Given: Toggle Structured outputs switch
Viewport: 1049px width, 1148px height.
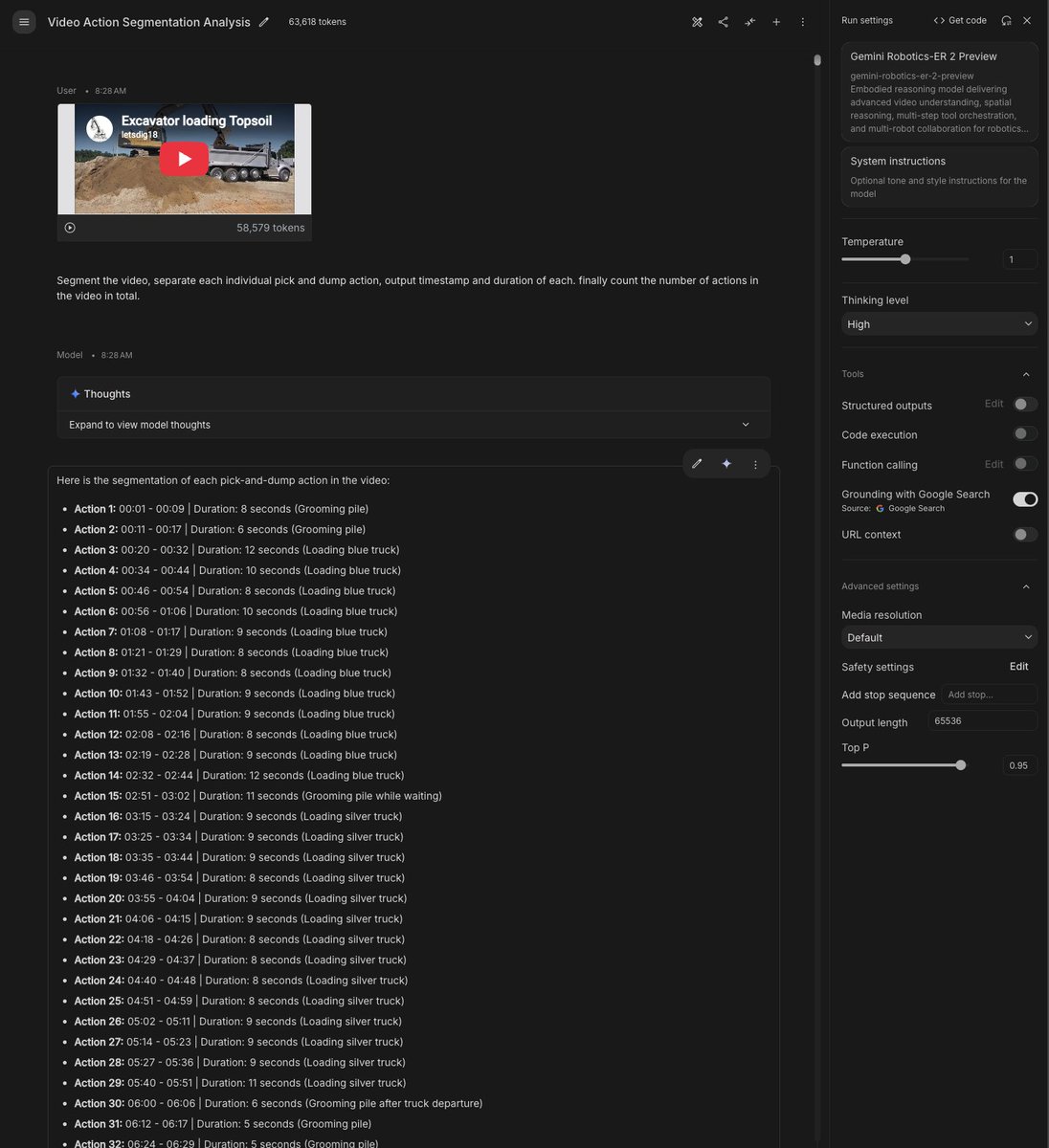Looking at the screenshot, I should tap(1025, 405).
